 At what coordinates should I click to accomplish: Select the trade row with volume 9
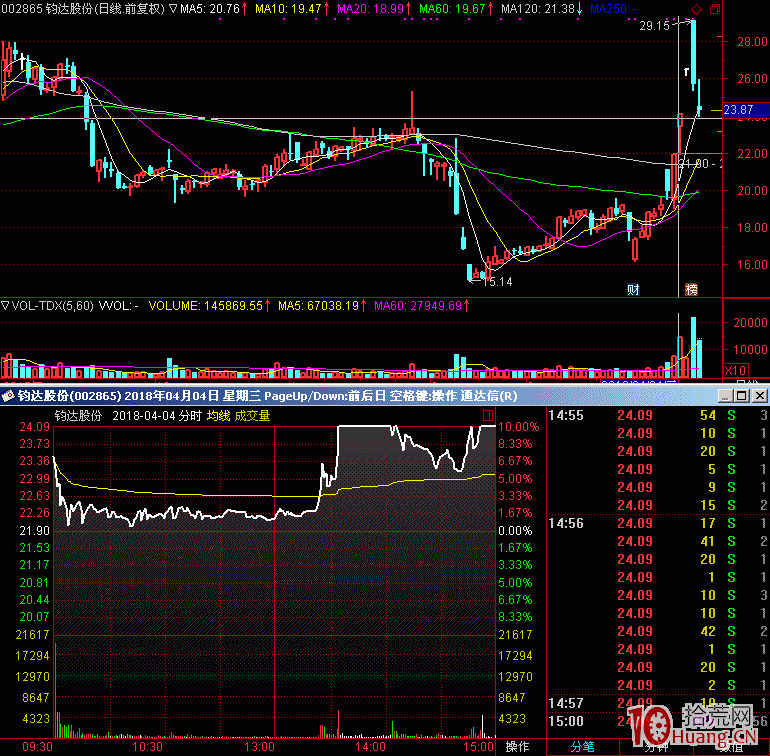click(658, 487)
